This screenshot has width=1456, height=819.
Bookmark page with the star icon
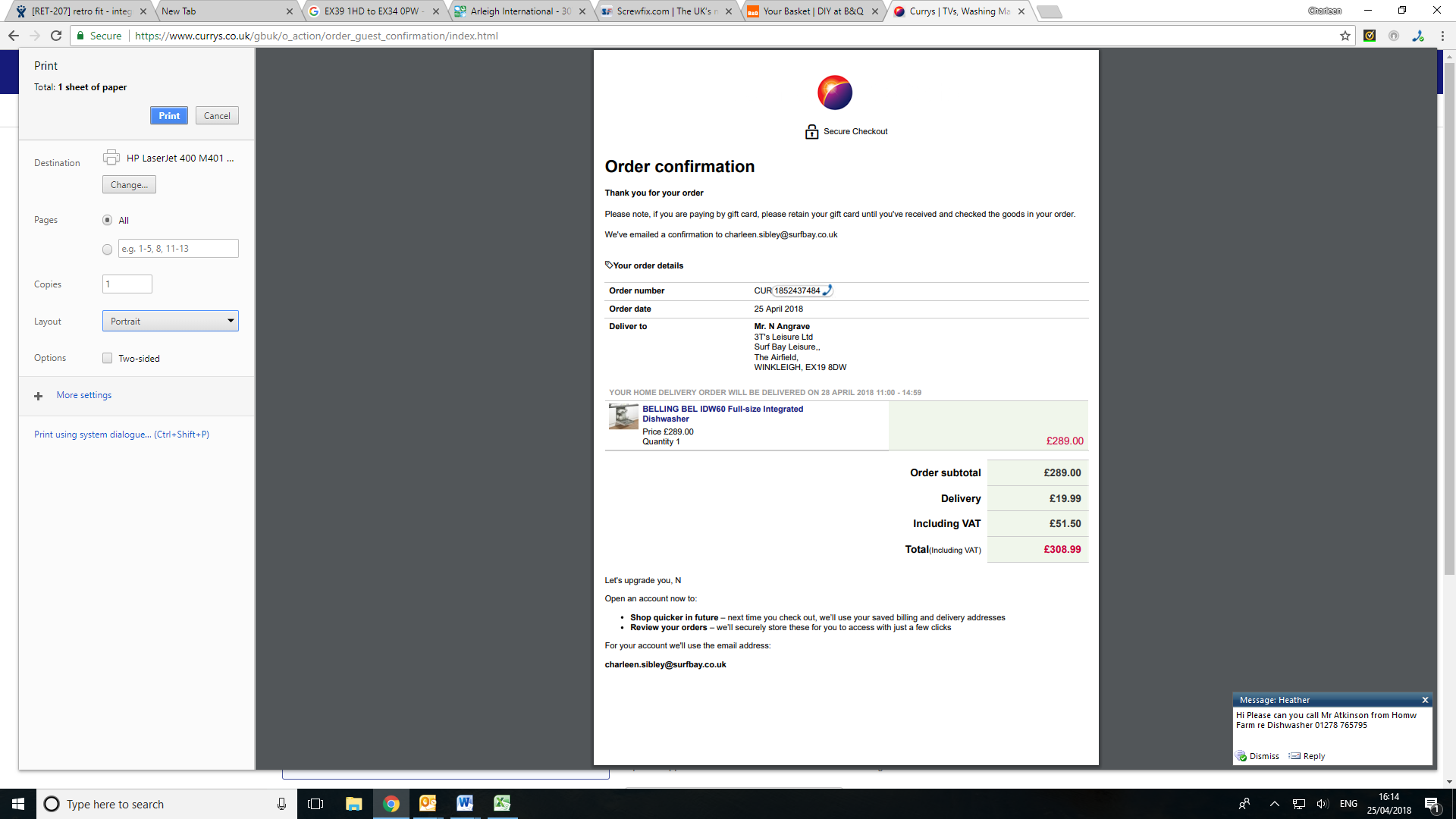(1345, 36)
